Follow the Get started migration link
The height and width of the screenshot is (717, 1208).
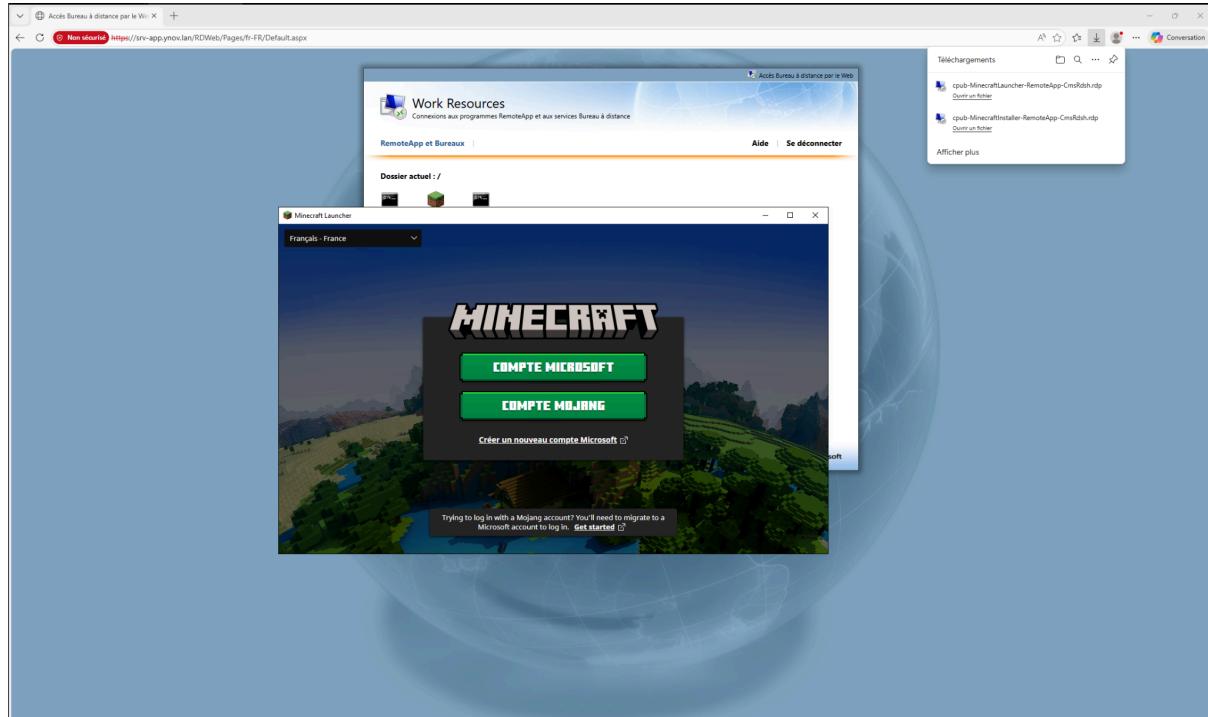pos(600,526)
